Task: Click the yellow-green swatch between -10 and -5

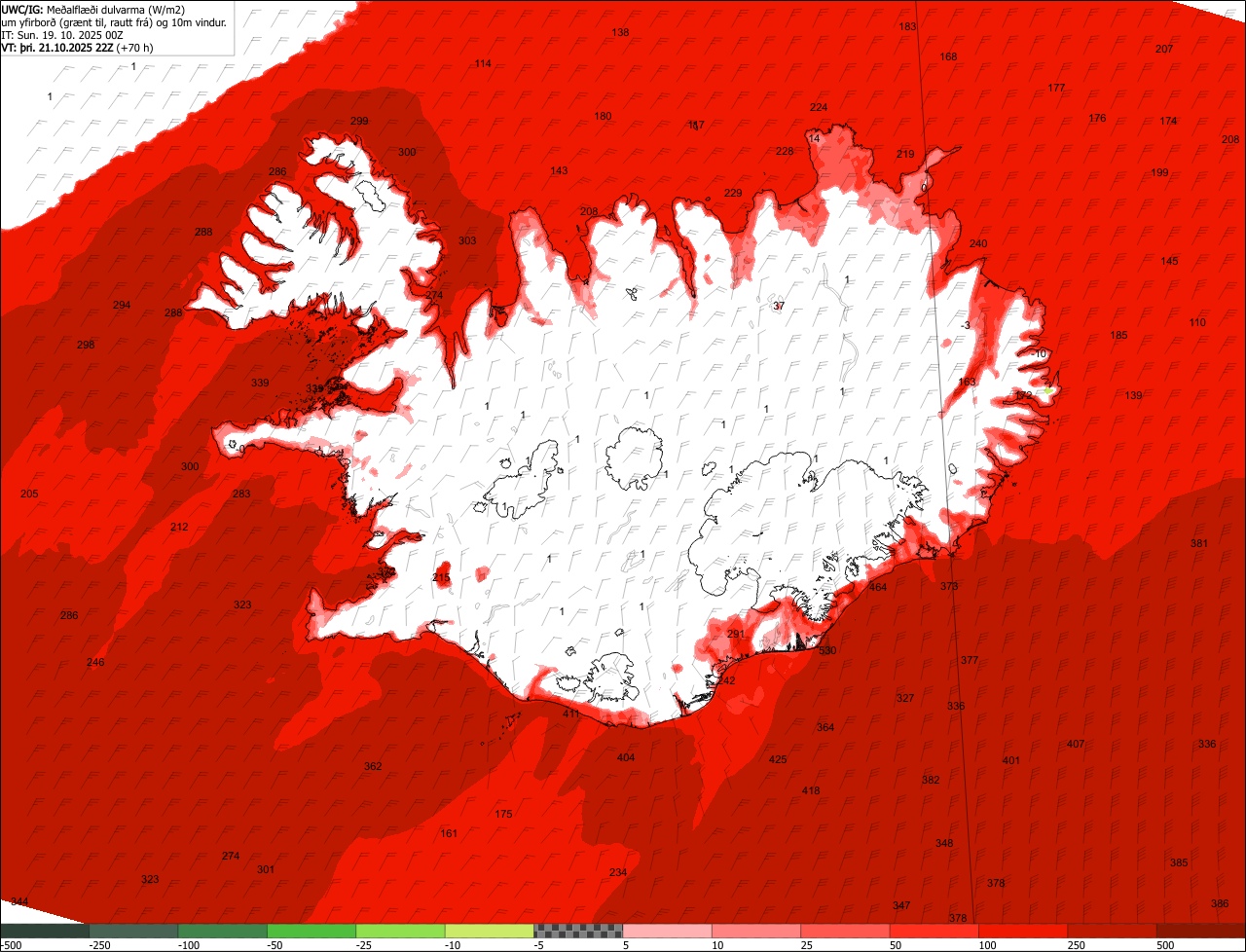Action: pos(489,931)
